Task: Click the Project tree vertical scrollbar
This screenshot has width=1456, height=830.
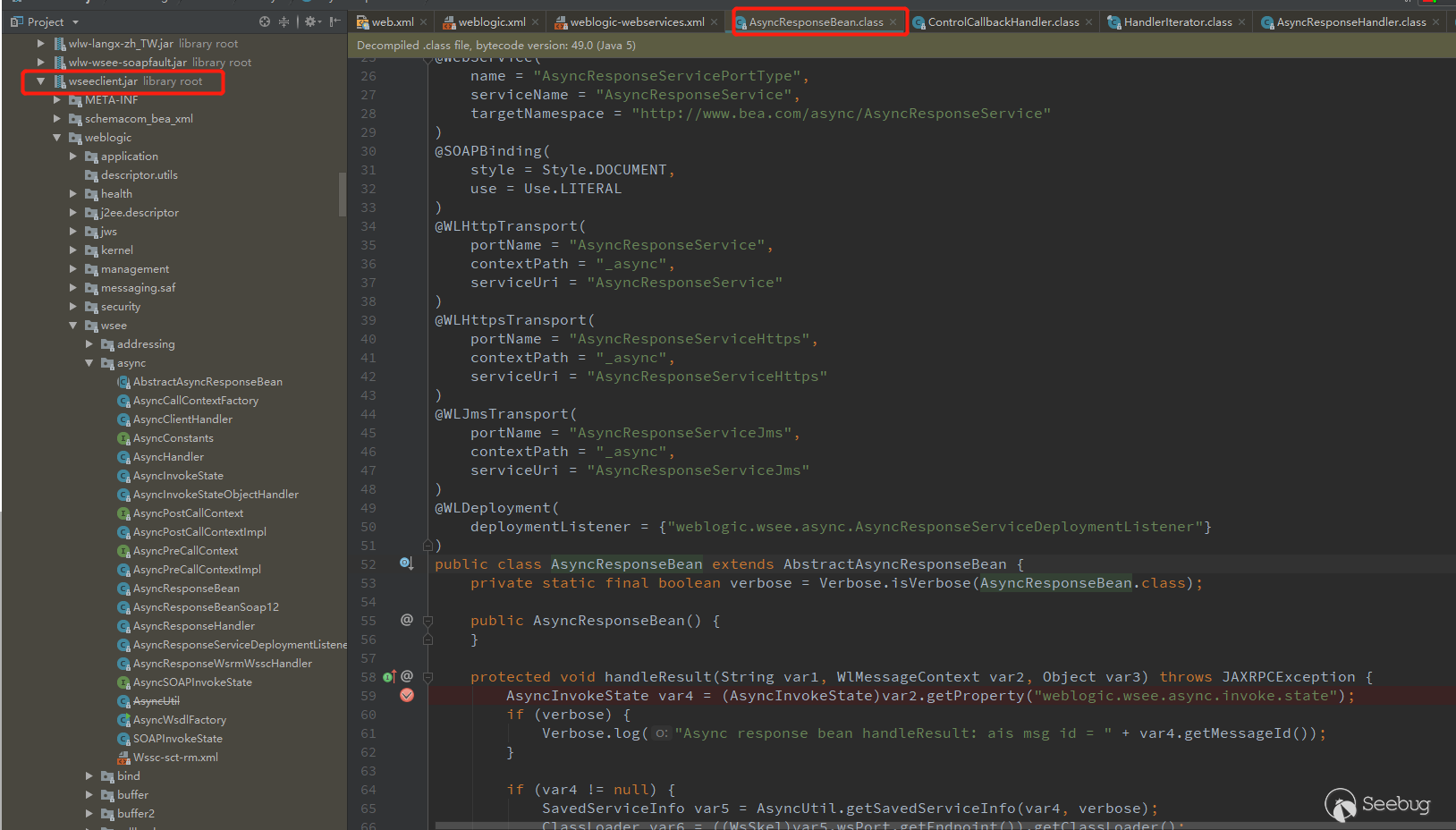Action: point(342,194)
